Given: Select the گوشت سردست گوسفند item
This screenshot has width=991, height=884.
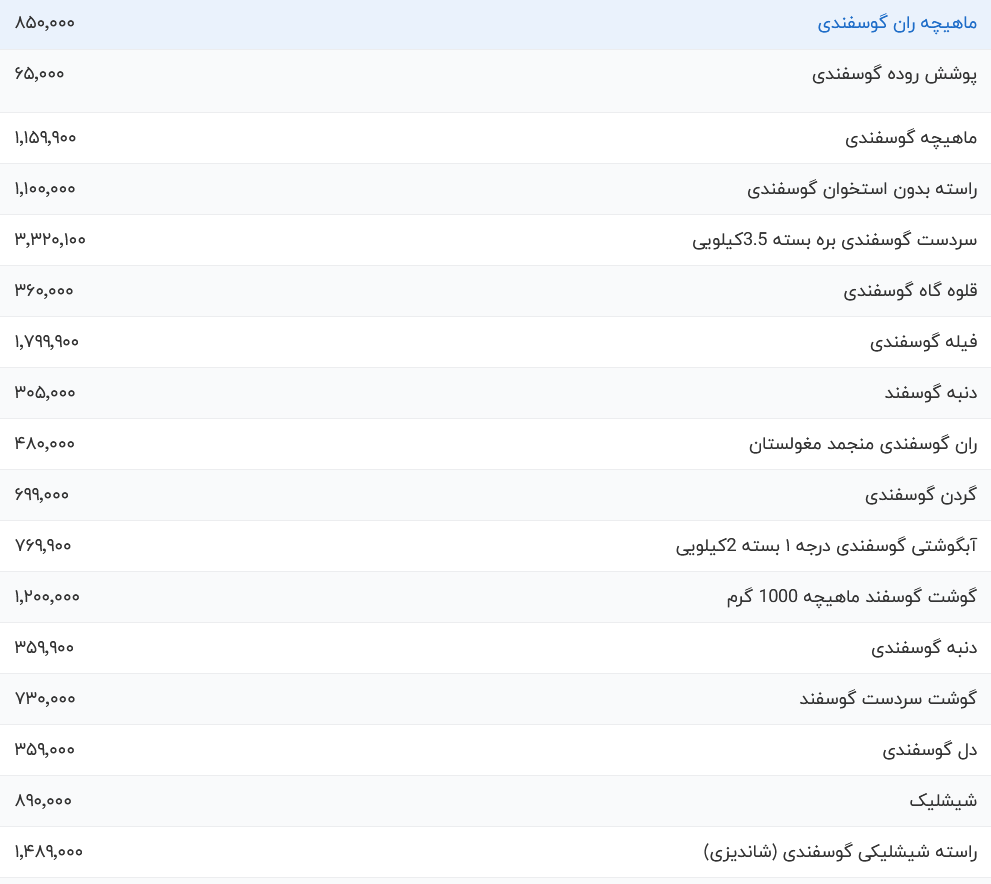Looking at the screenshot, I should pos(888,699).
